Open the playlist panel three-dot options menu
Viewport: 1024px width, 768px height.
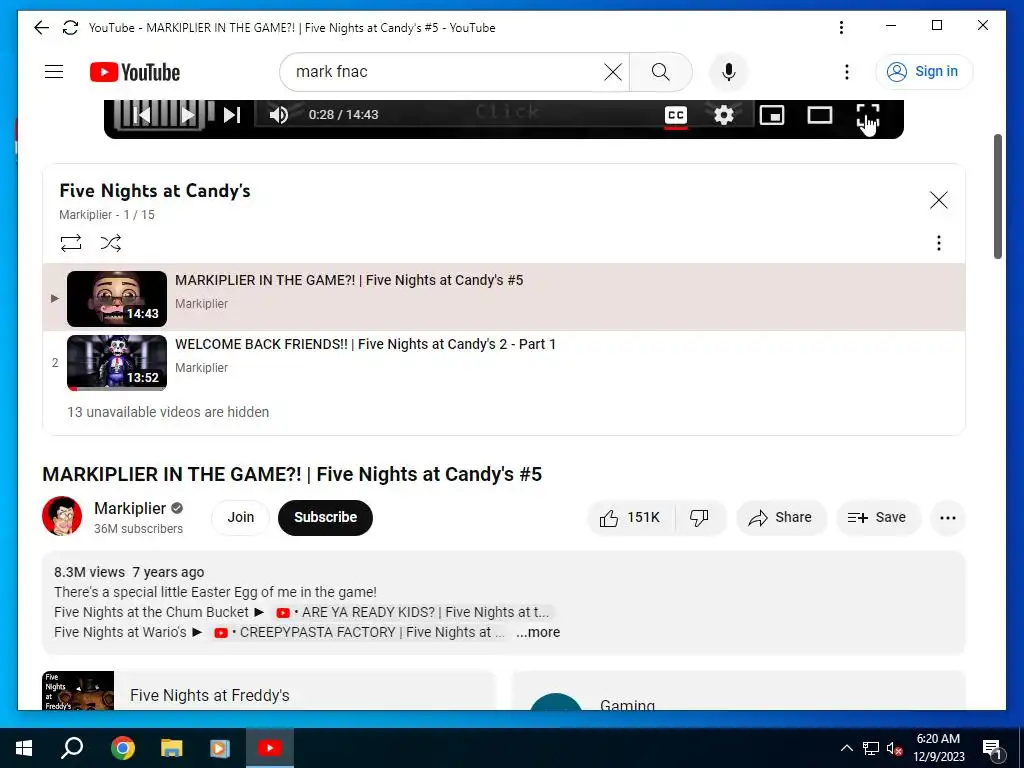pos(938,243)
